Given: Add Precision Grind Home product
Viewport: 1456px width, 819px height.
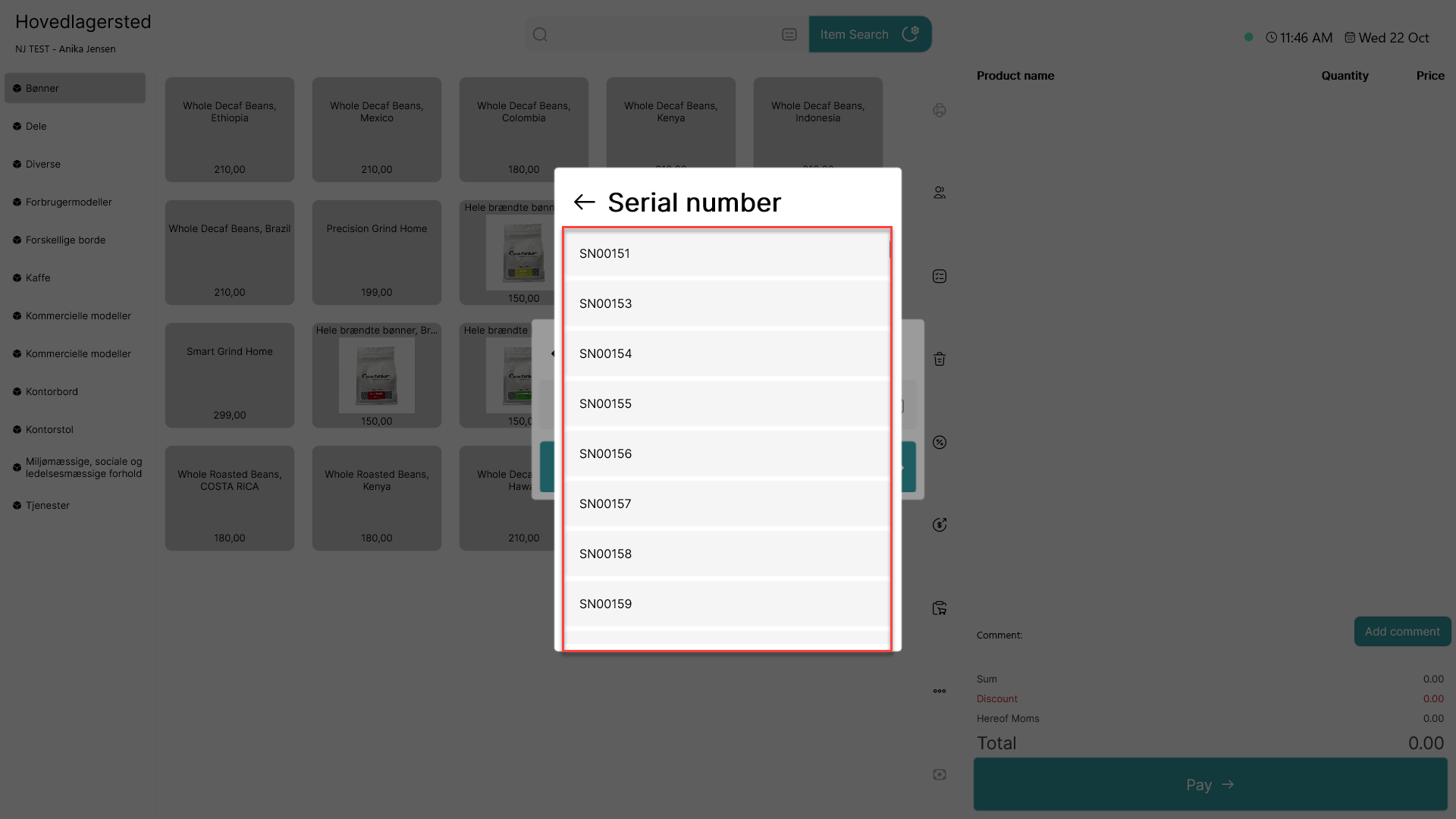Looking at the screenshot, I should pyautogui.click(x=377, y=253).
